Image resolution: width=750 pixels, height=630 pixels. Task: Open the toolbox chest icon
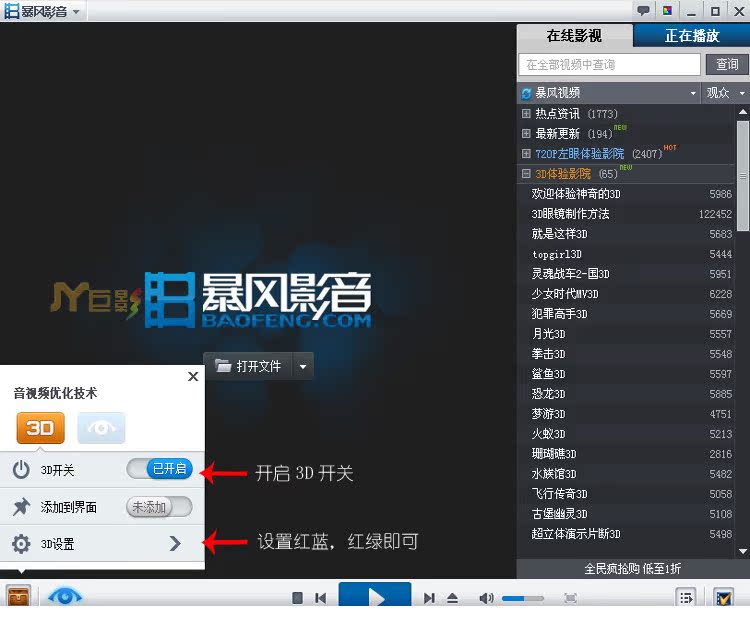point(19,596)
